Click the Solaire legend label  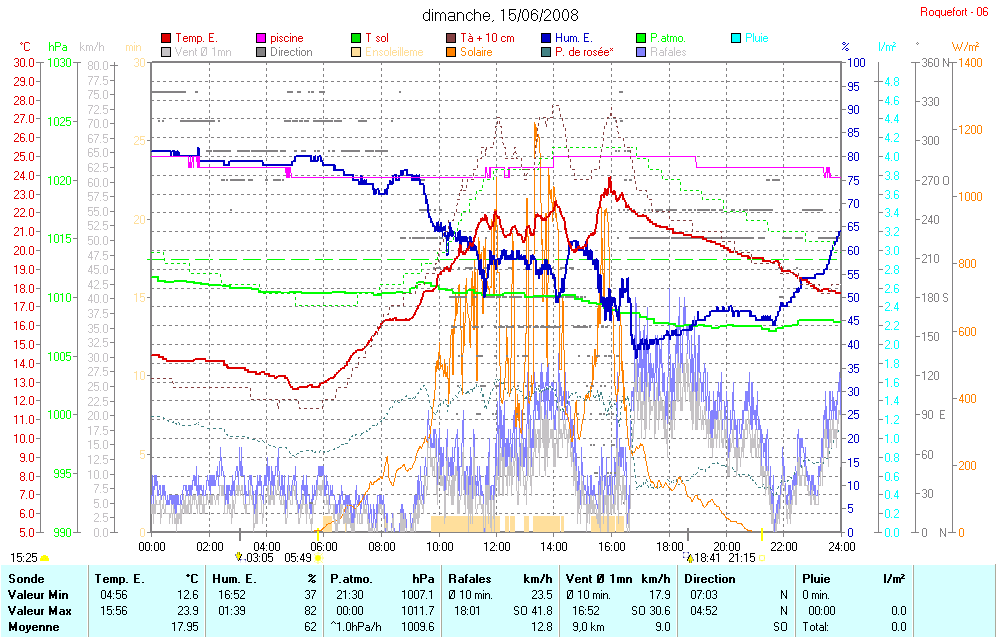click(476, 52)
